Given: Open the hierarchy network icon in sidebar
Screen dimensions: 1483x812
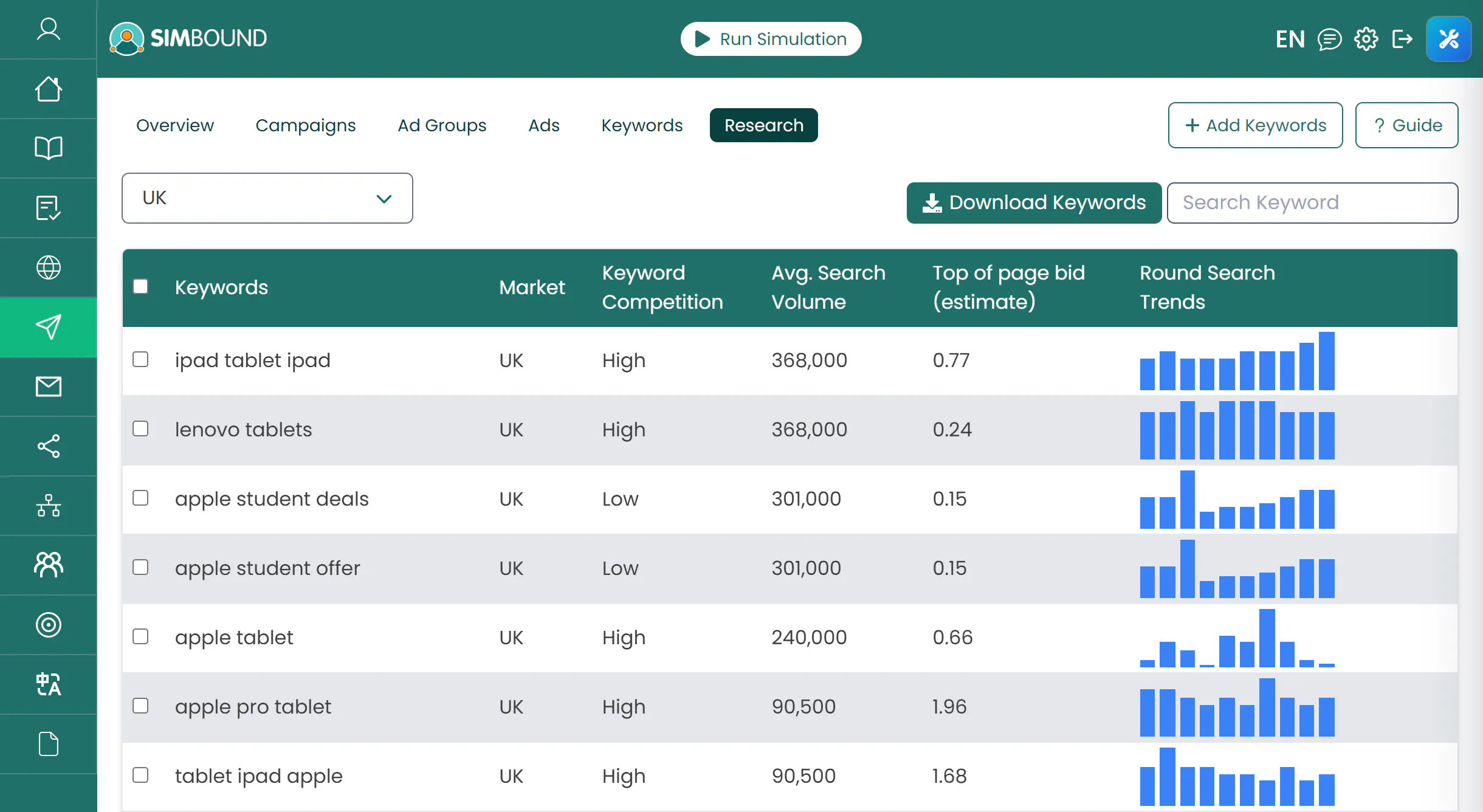Looking at the screenshot, I should (x=49, y=506).
